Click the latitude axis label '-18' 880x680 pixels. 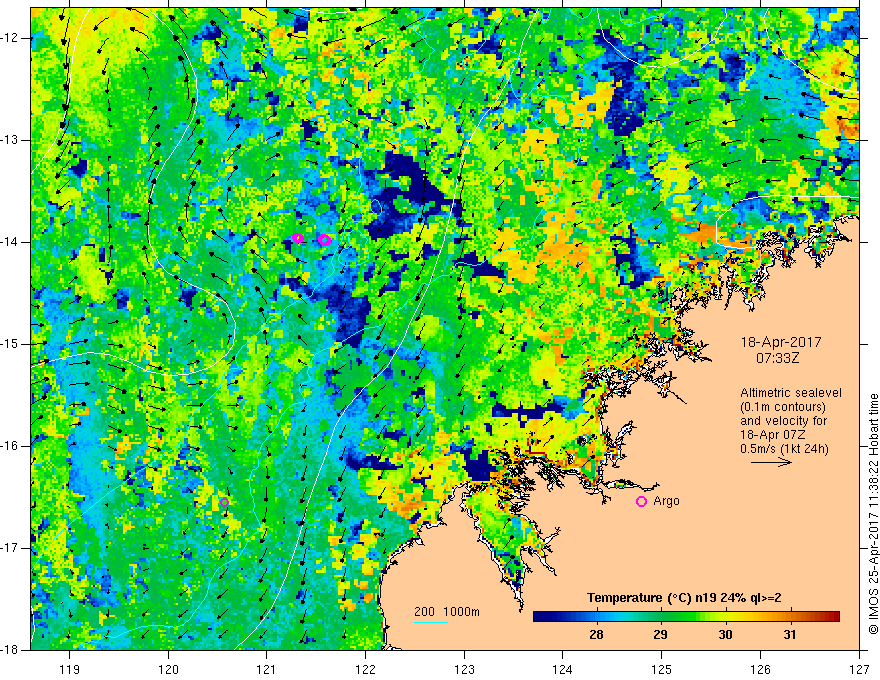click(x=11, y=650)
